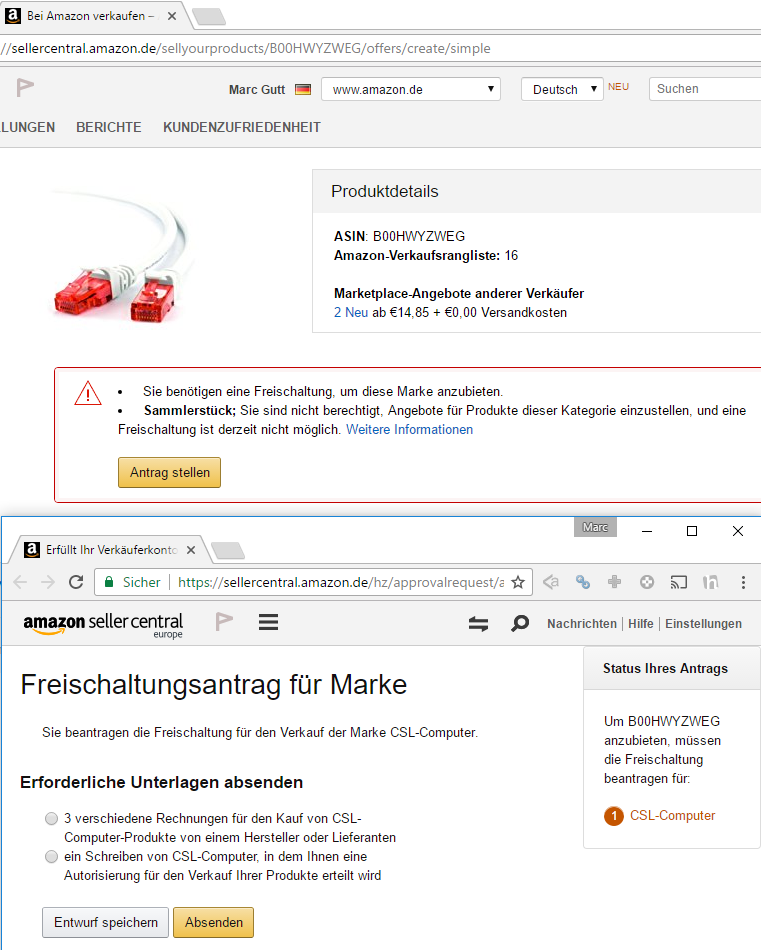Click the German flag next to Marc Gutt
The image size is (761, 950).
pos(303,90)
